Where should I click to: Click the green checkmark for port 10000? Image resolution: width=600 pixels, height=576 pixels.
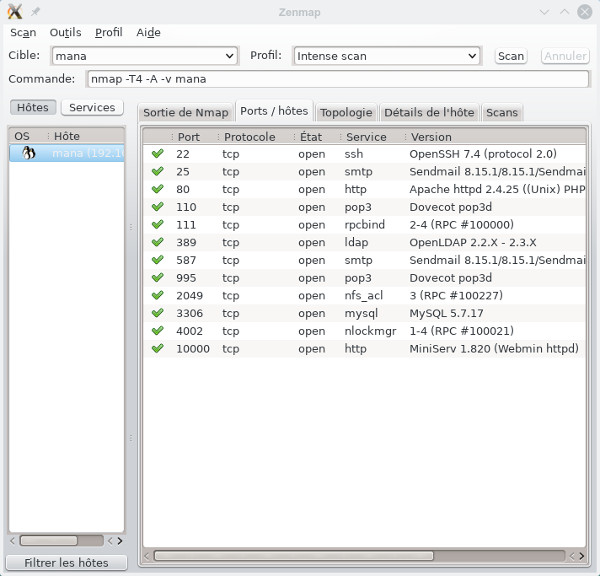point(157,349)
